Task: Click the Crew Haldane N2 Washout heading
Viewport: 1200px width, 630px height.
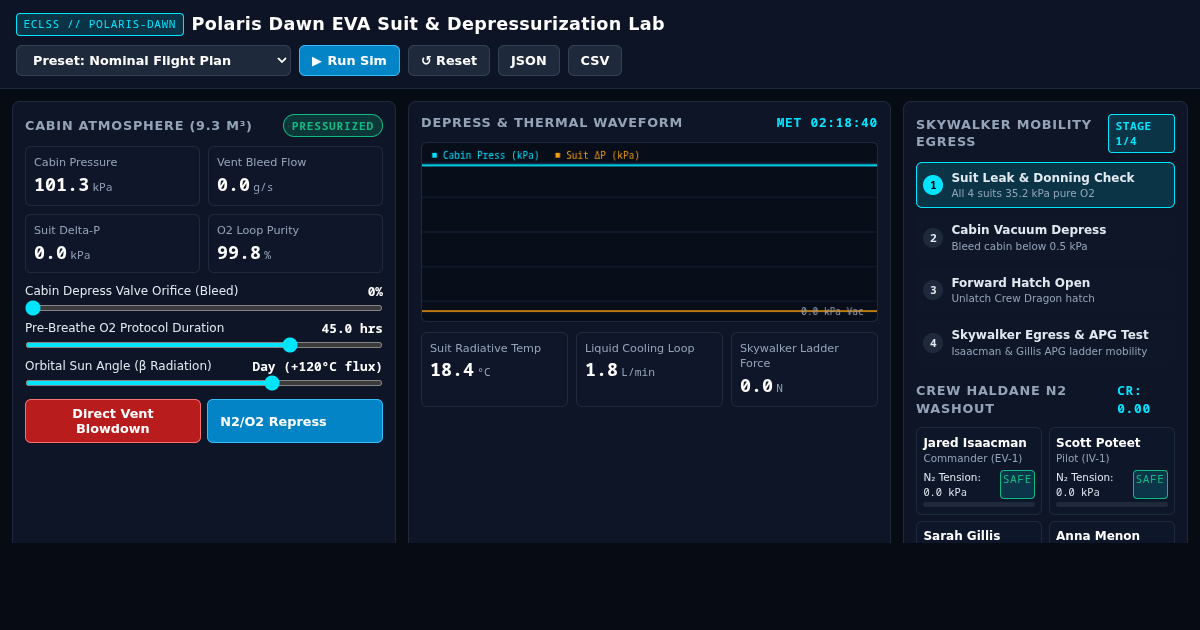Action: point(991,400)
